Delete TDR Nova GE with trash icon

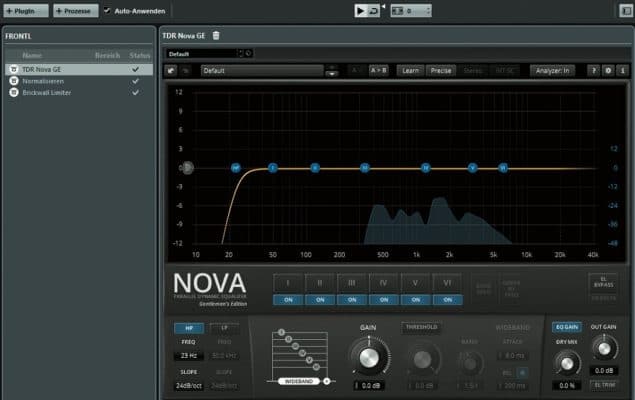[x=216, y=36]
